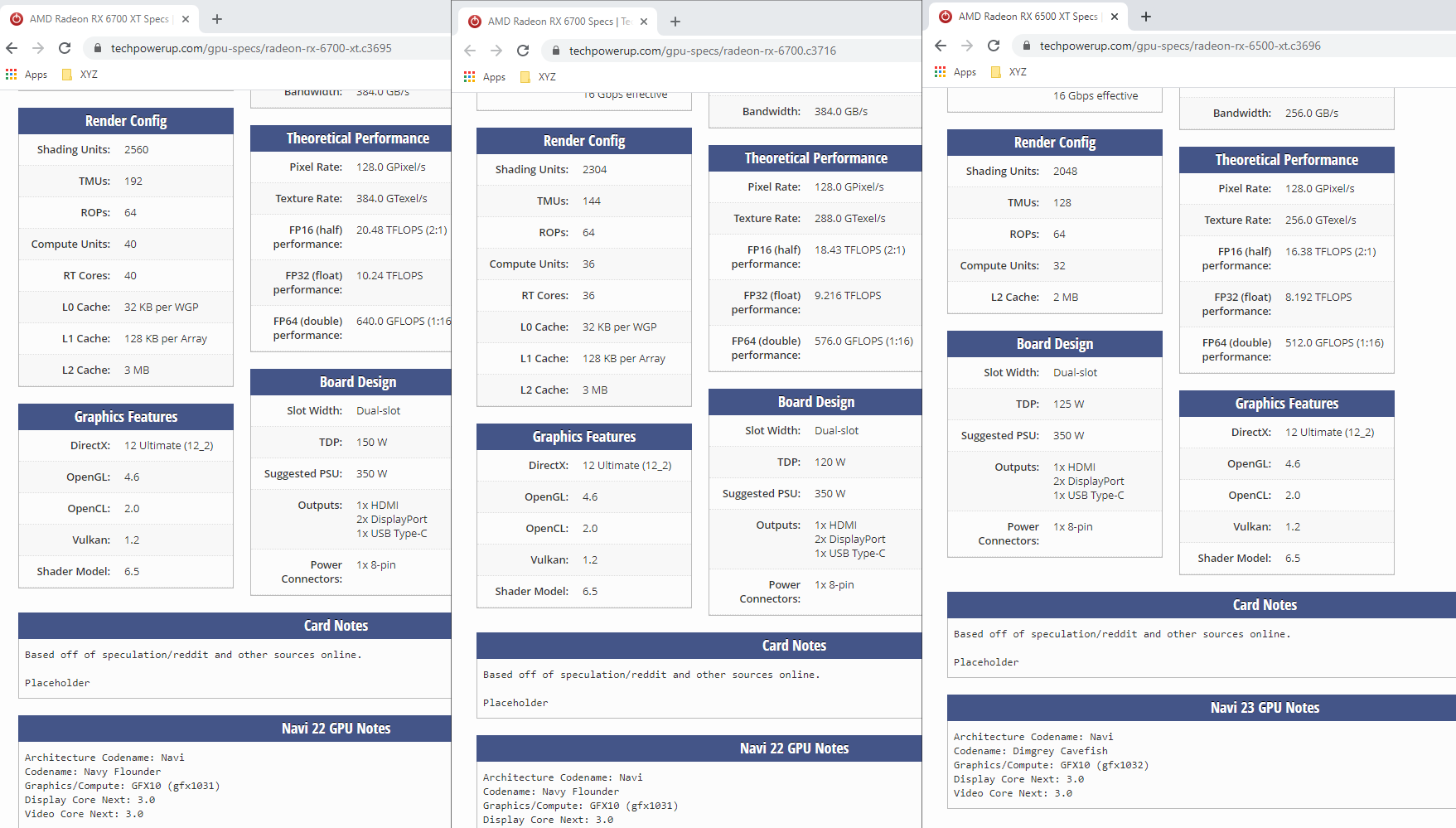Select the AMD Radeon RX 6700 Specs tab
Viewport: 1456px width, 828px height.
pyautogui.click(x=557, y=22)
